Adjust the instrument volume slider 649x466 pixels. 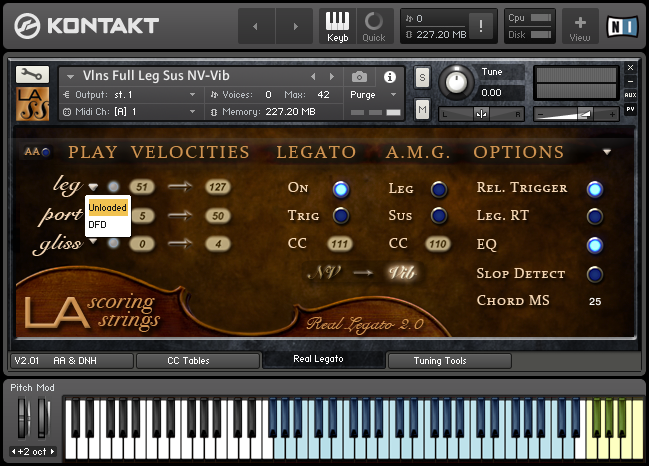coord(576,114)
